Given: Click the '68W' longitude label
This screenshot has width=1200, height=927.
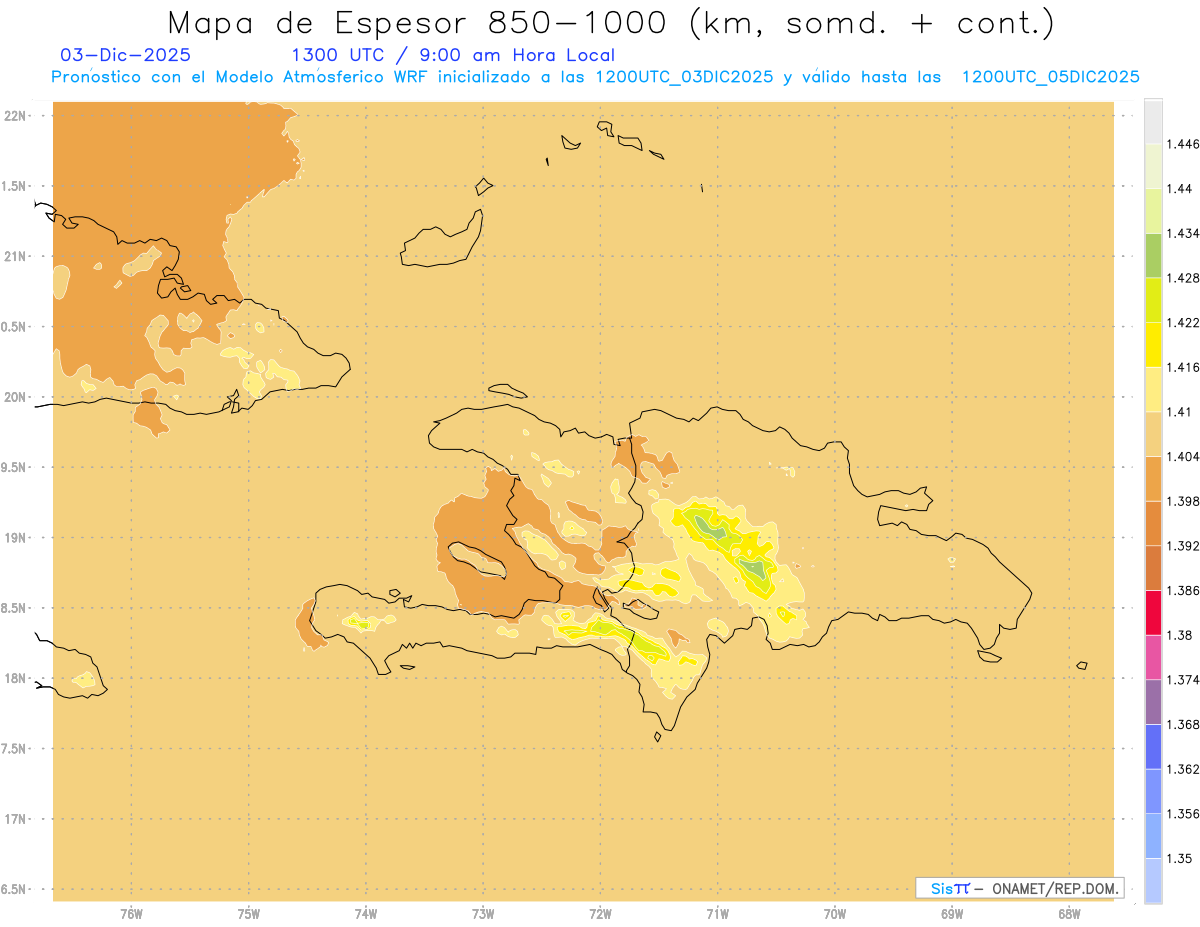Looking at the screenshot, I should tap(1069, 913).
